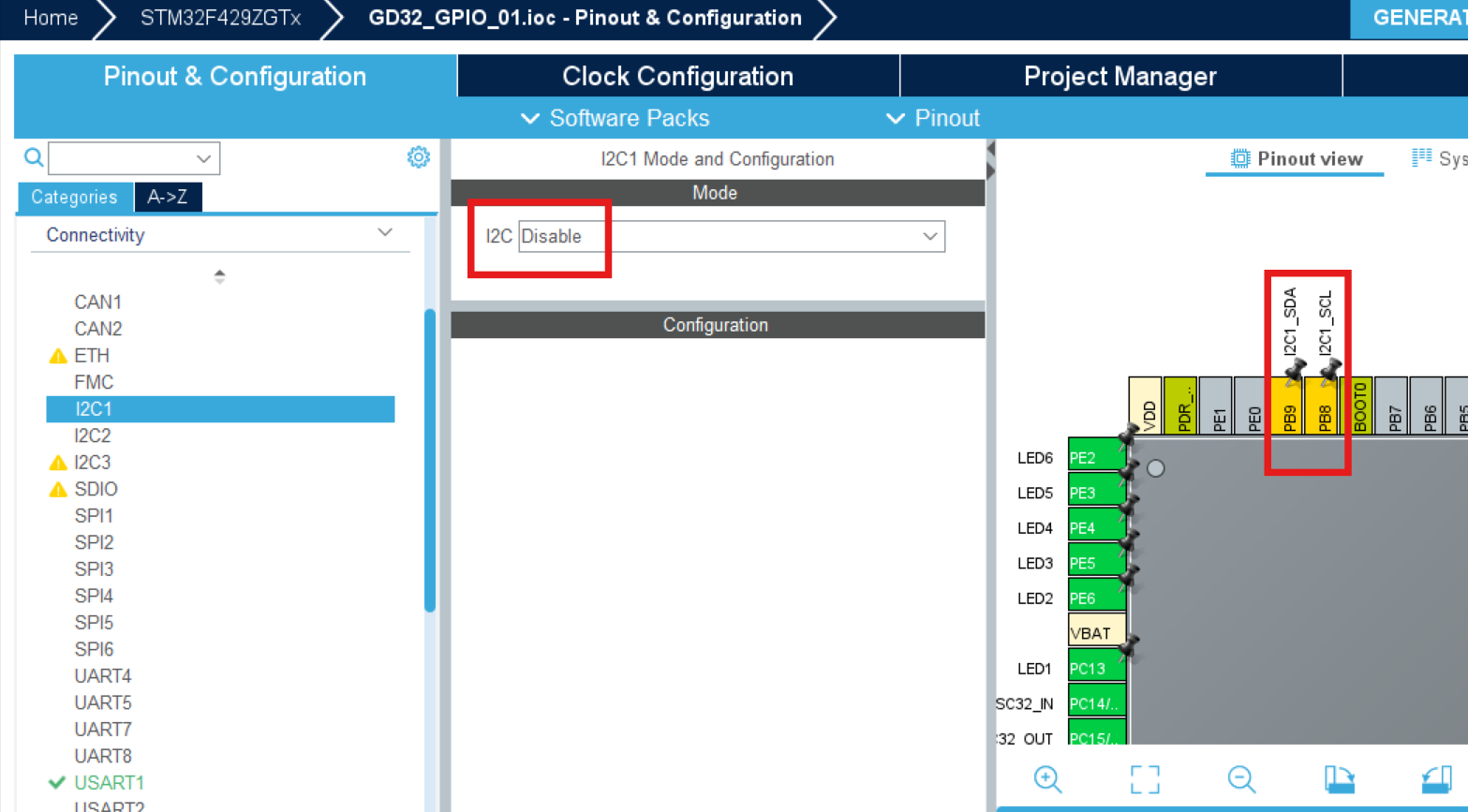The height and width of the screenshot is (812, 1468).
Task: Select FMC in the peripheral list
Action: coord(94,382)
